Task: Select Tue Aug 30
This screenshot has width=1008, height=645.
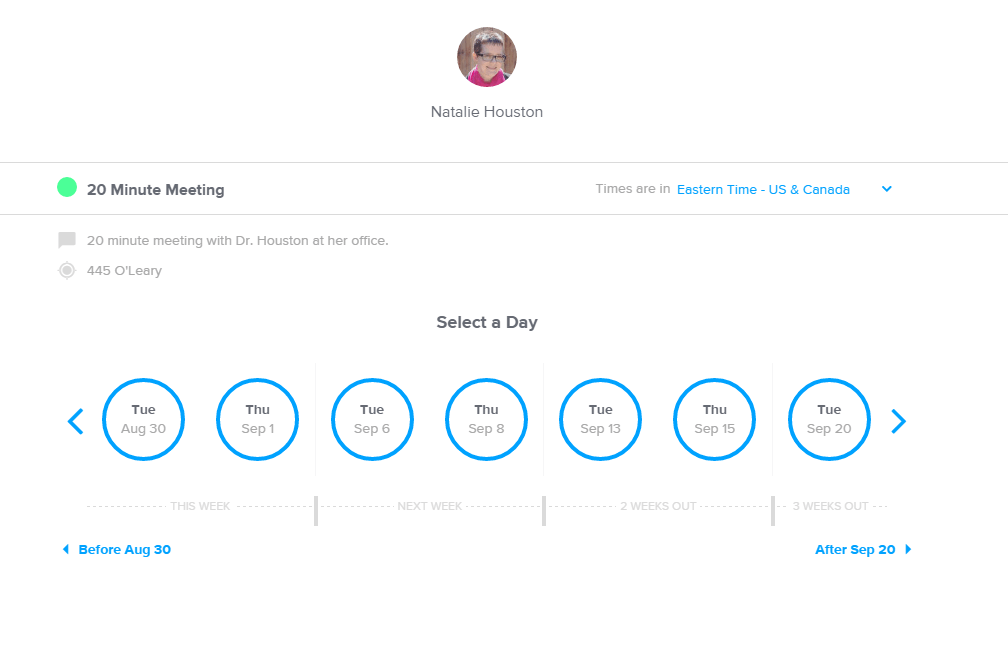Action: [143, 419]
